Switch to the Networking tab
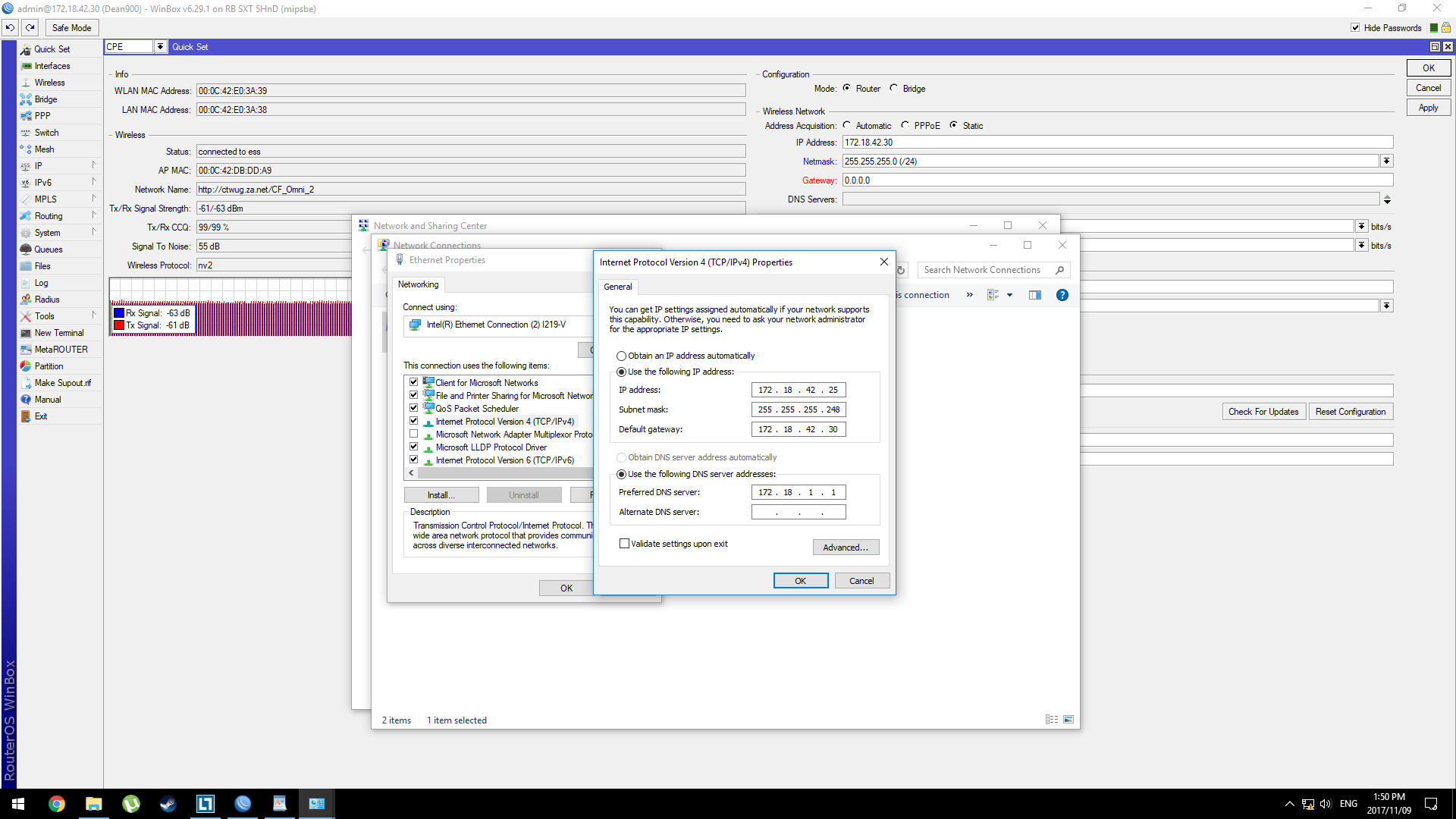This screenshot has height=819, width=1456. coord(418,284)
